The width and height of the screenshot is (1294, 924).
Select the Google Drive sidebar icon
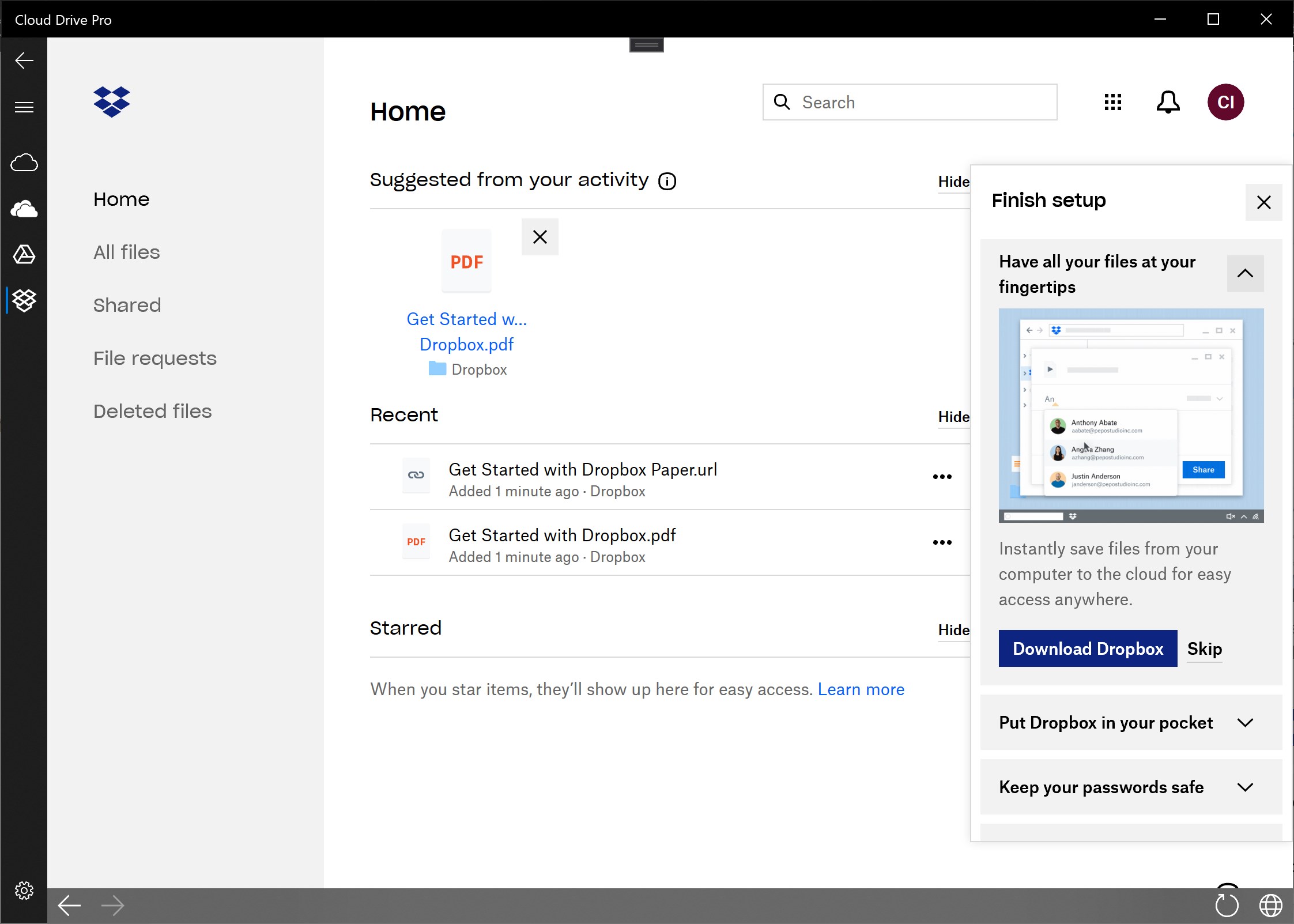tap(24, 254)
